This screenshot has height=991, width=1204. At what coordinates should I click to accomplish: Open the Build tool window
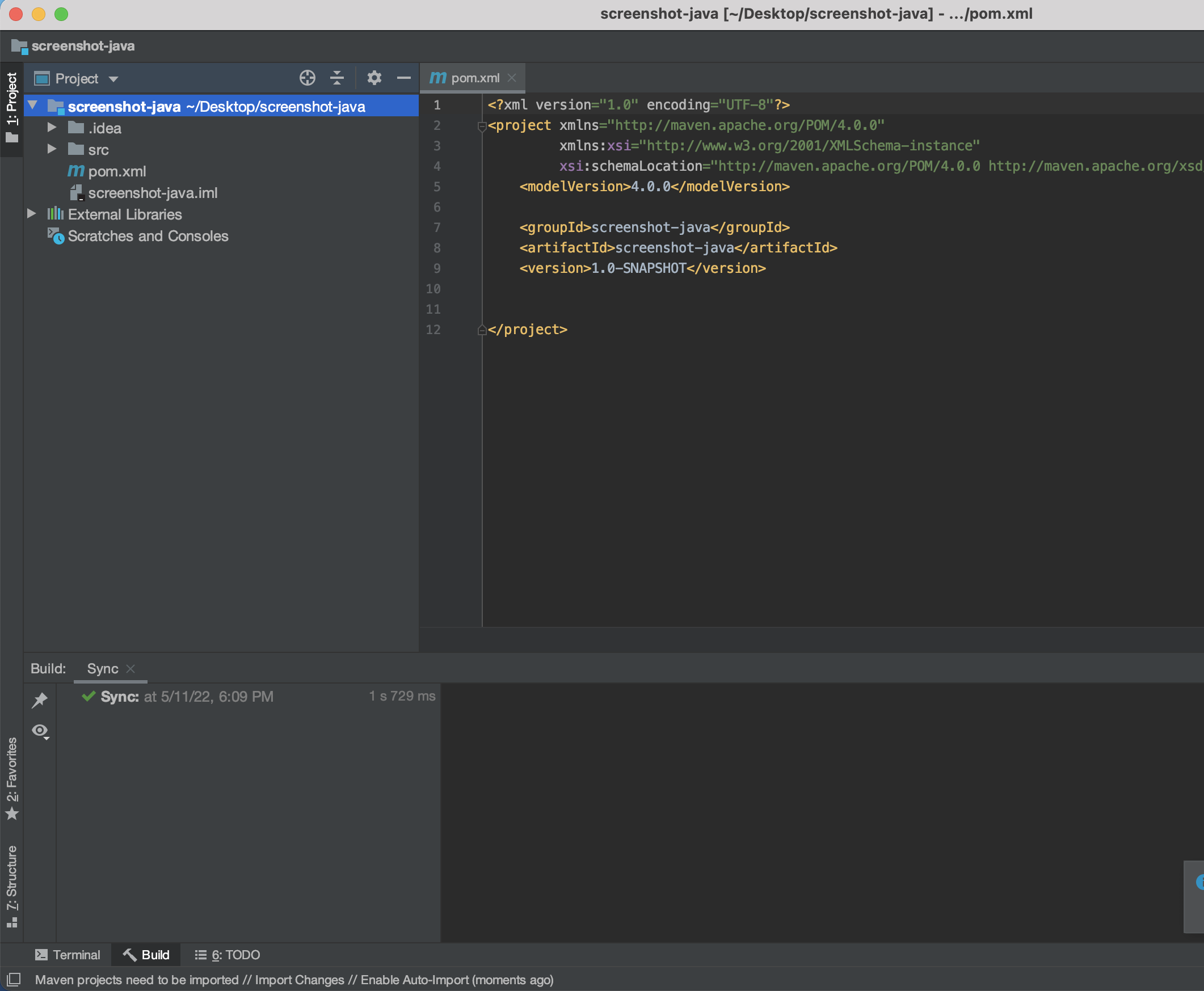(x=146, y=954)
